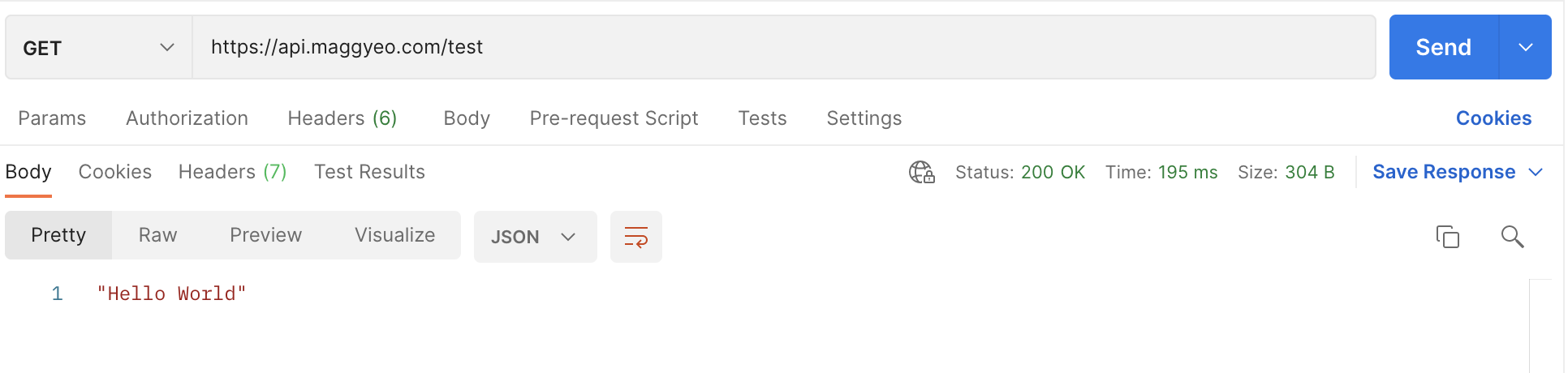1568x373 pixels.
Task: Open the Cookies link
Action: [x=1493, y=118]
